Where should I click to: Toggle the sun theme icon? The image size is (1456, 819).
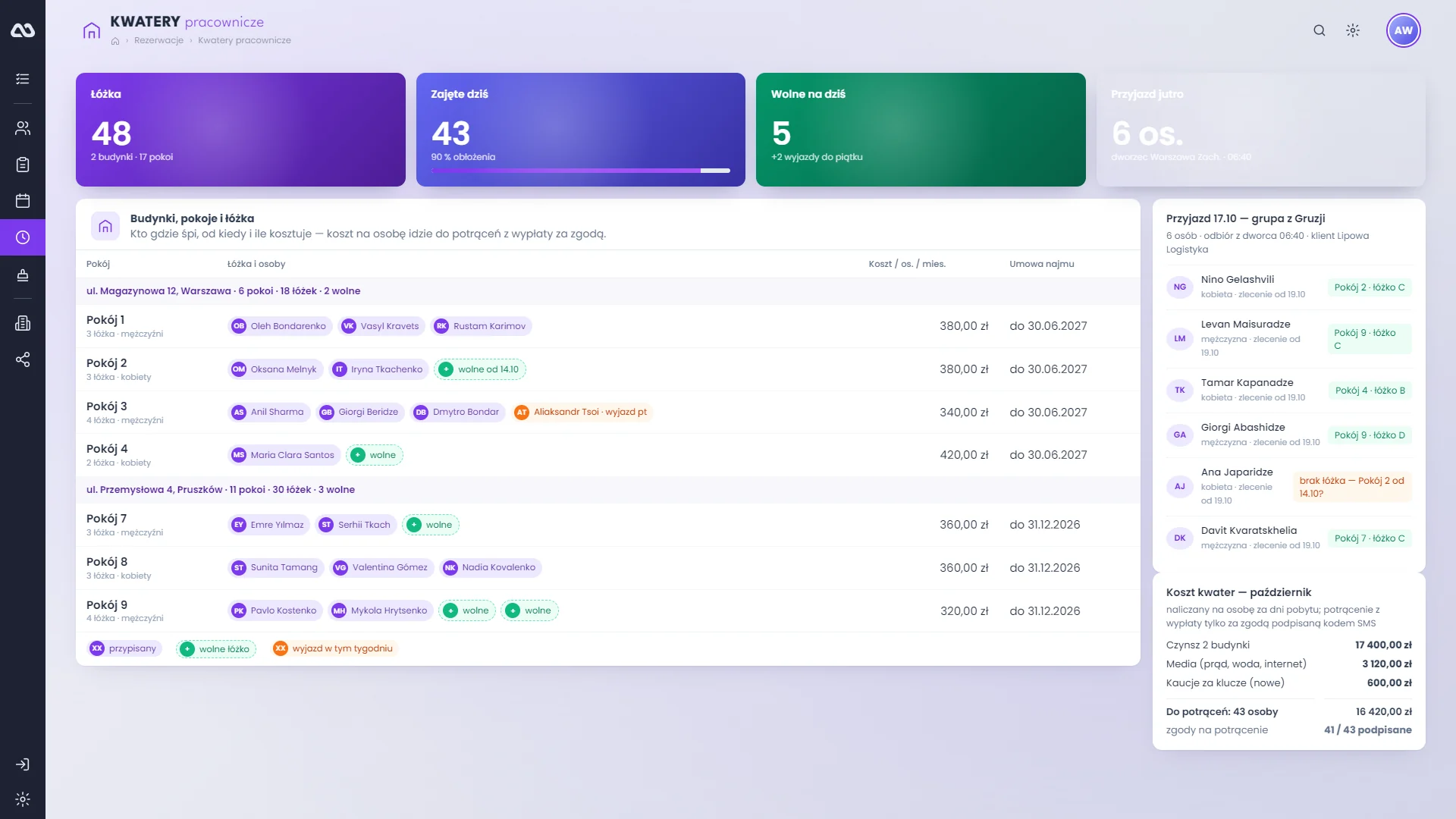click(1353, 30)
